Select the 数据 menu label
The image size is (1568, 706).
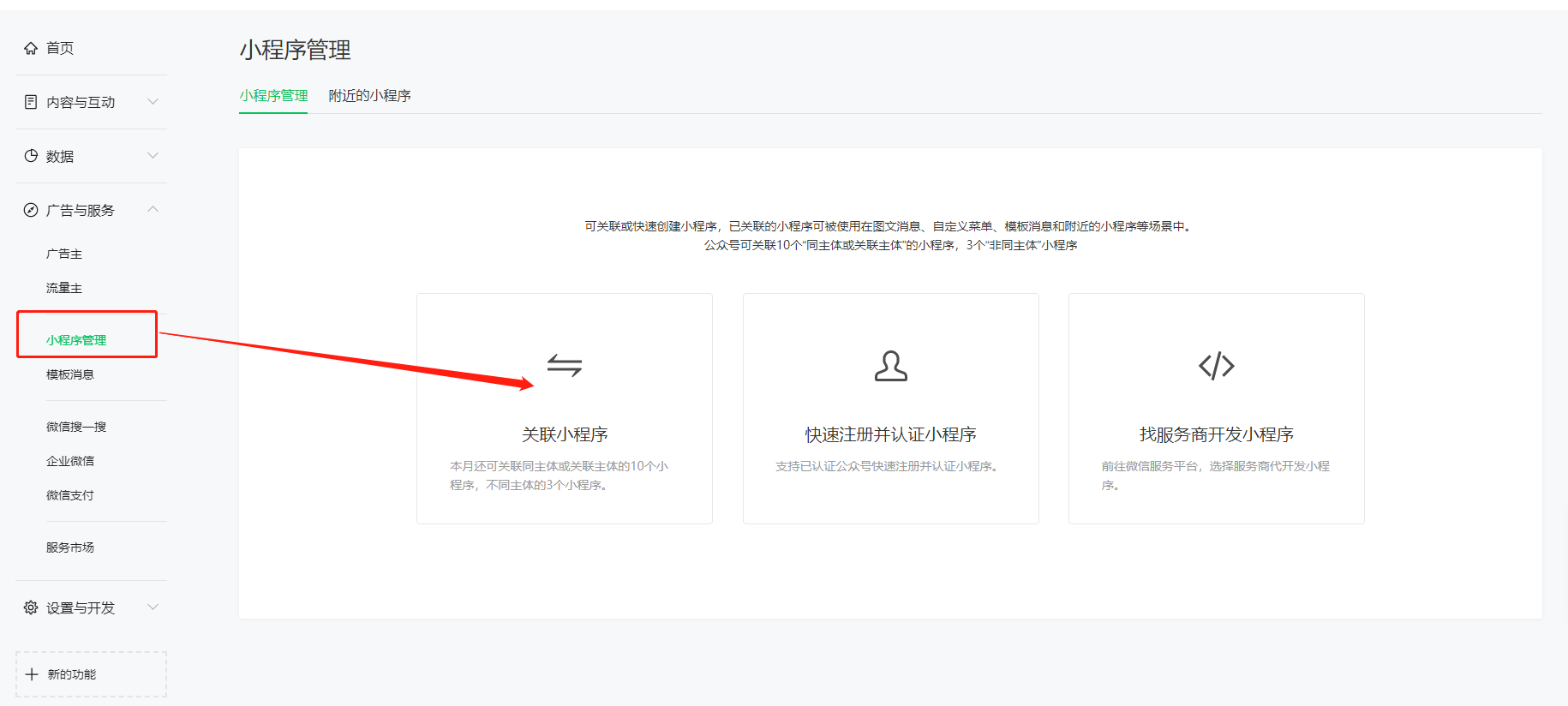click(x=60, y=156)
